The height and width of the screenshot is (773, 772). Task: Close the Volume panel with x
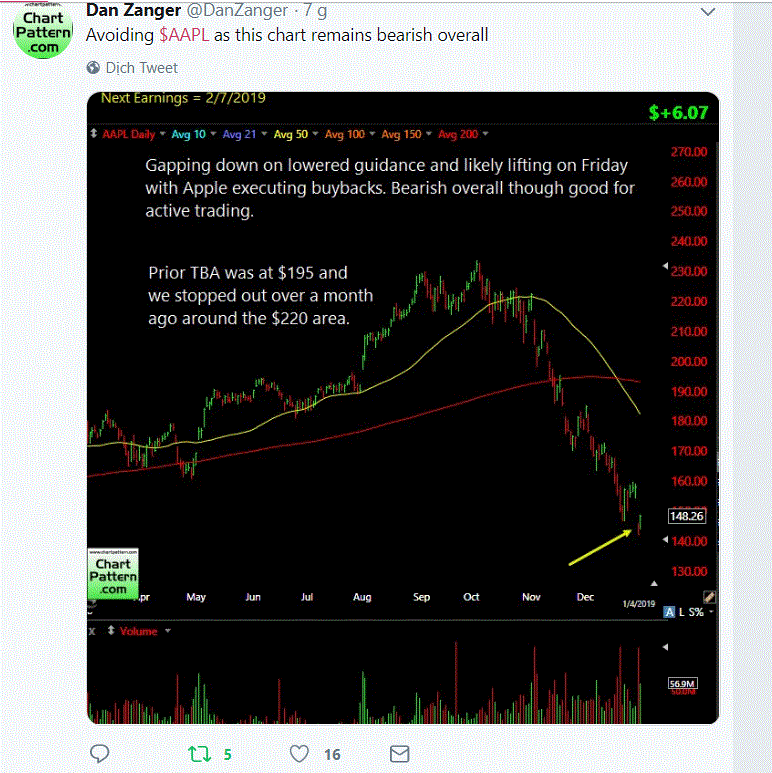tap(92, 631)
